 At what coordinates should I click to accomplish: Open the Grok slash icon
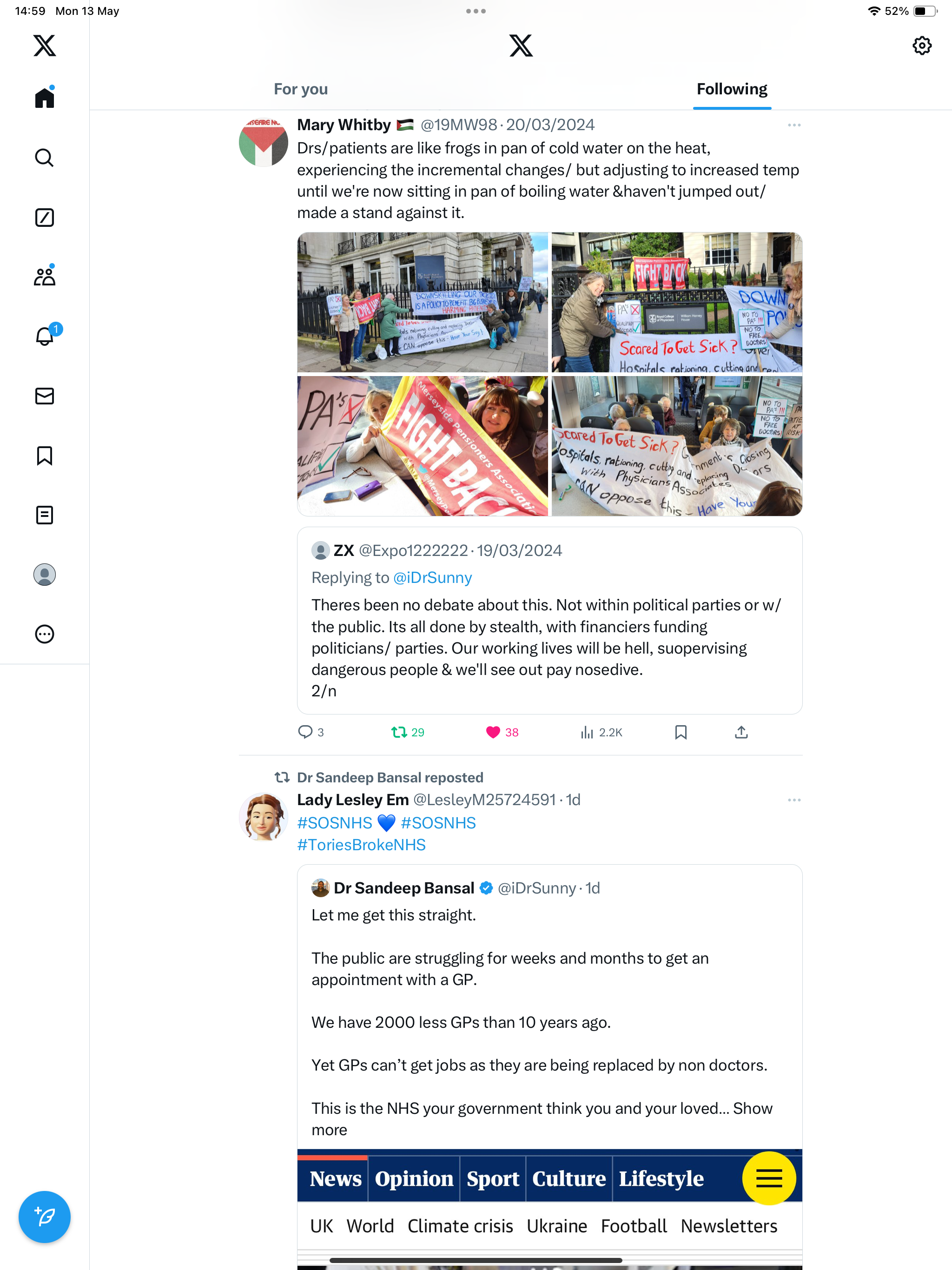coord(44,217)
